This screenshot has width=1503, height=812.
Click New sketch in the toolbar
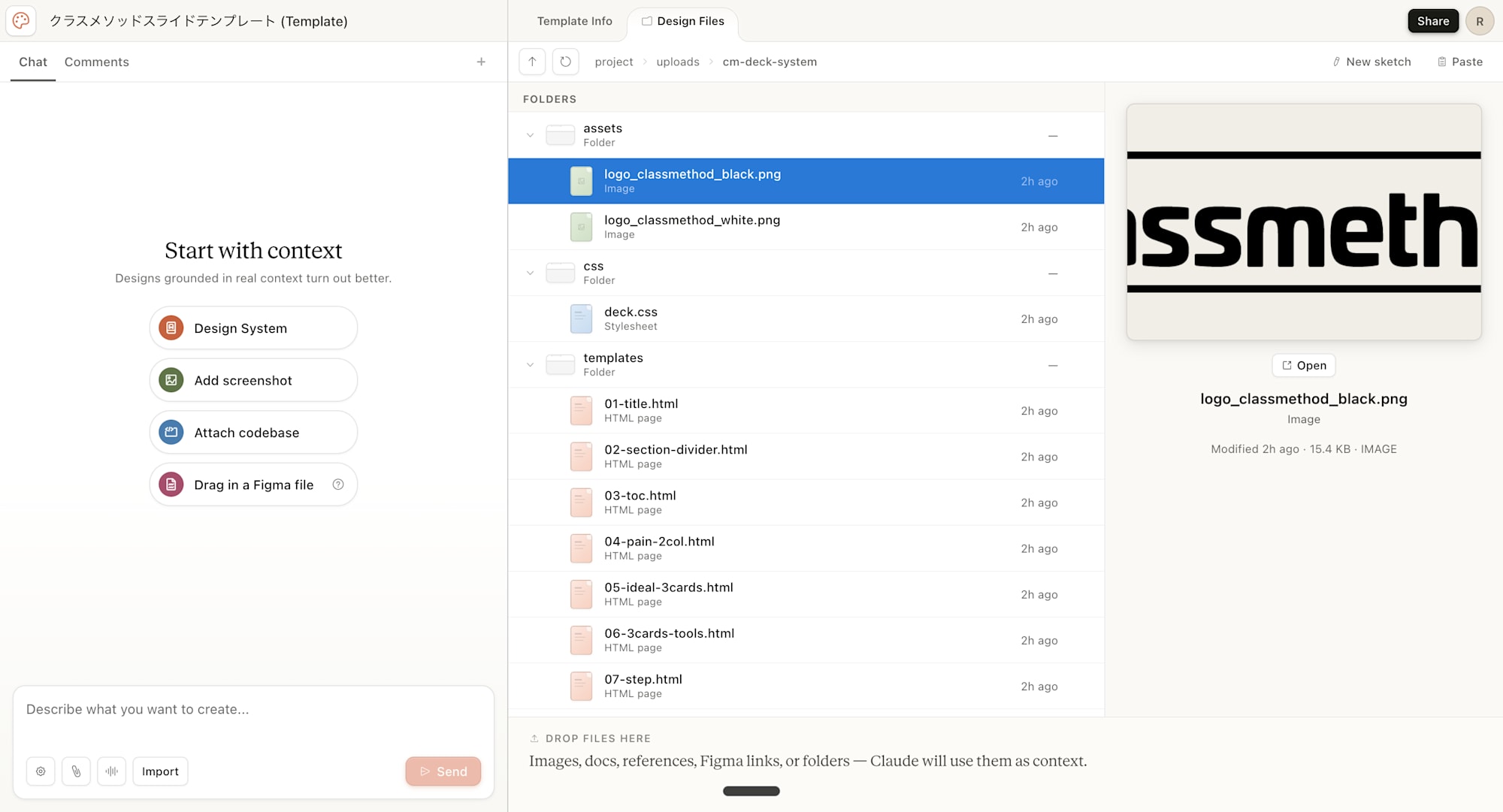pyautogui.click(x=1371, y=62)
